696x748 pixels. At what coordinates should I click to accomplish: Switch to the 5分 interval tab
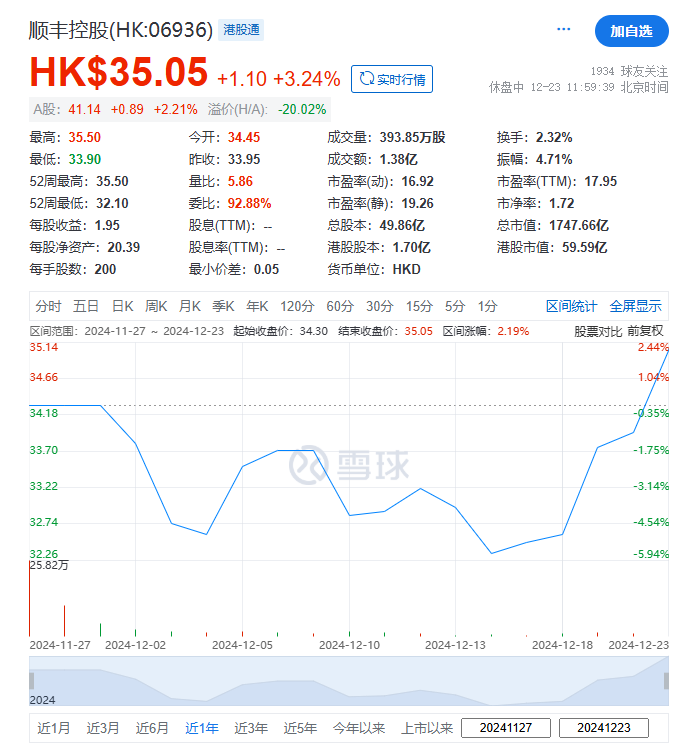[x=455, y=306]
